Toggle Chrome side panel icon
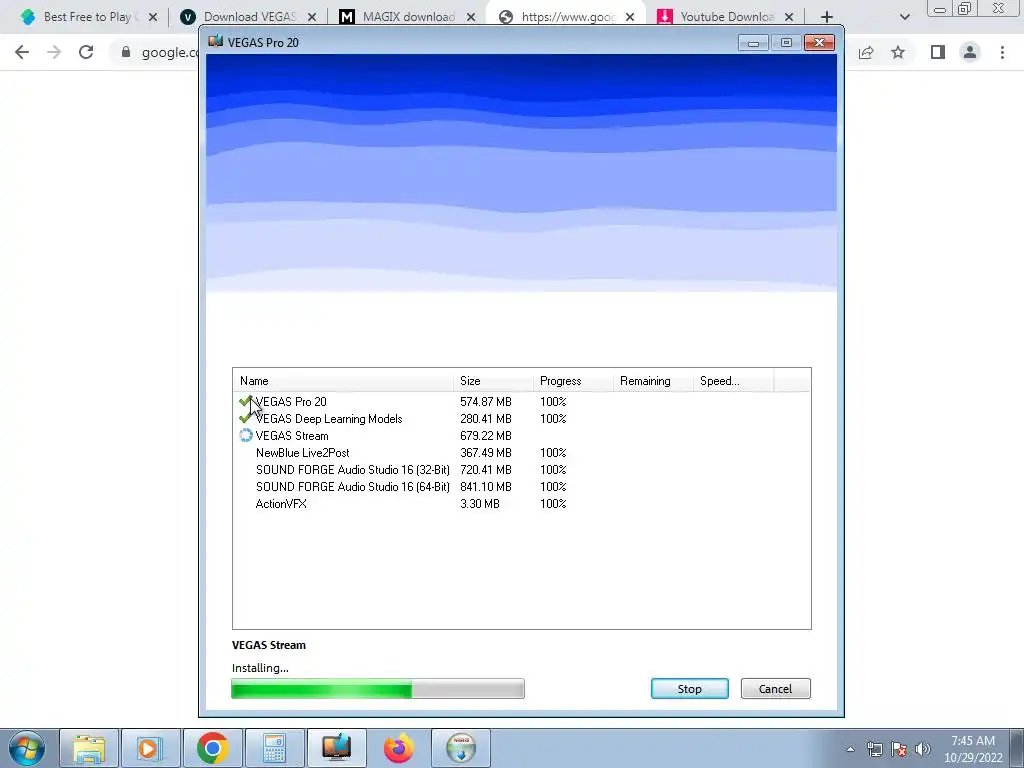Image resolution: width=1024 pixels, height=768 pixels. [x=938, y=52]
